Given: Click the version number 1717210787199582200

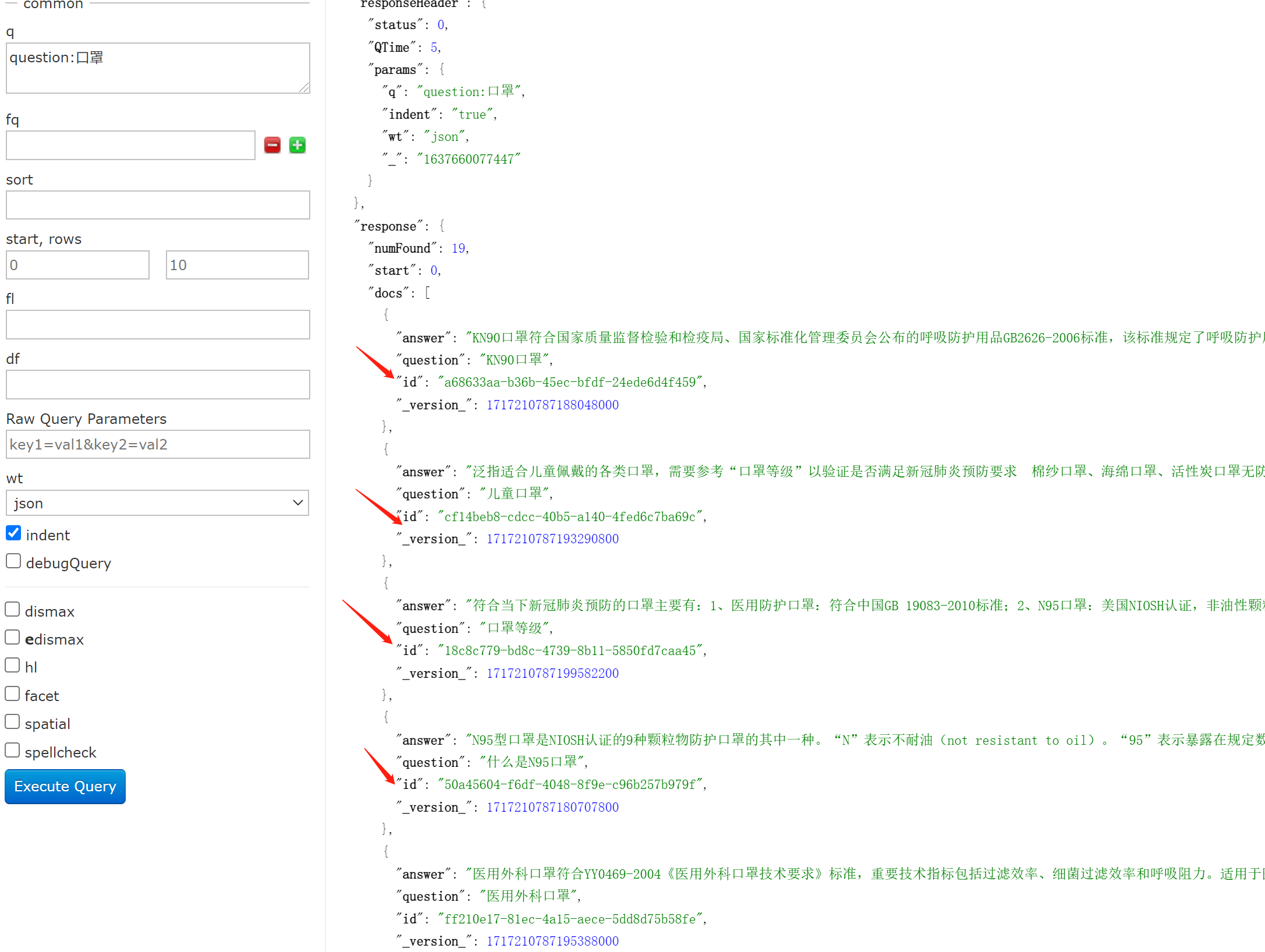Looking at the screenshot, I should [552, 674].
